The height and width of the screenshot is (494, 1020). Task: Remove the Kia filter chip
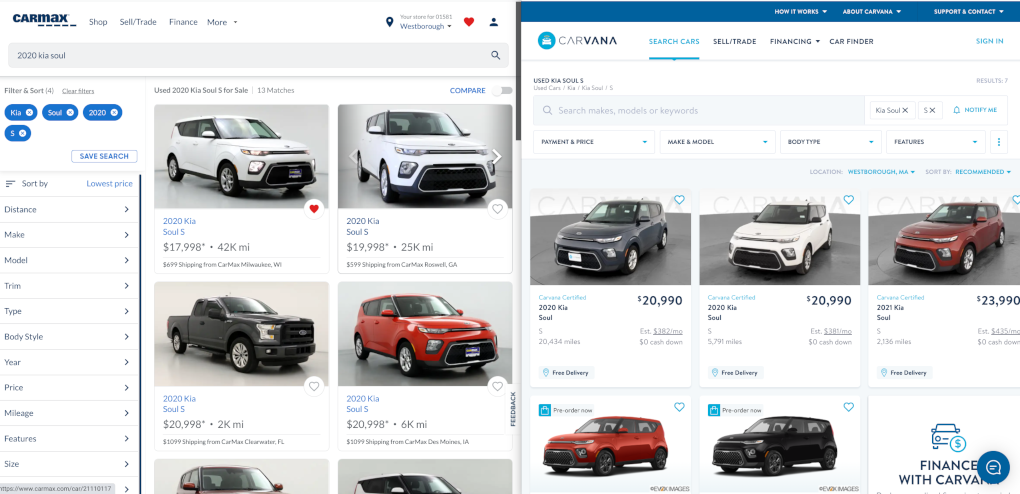29,113
